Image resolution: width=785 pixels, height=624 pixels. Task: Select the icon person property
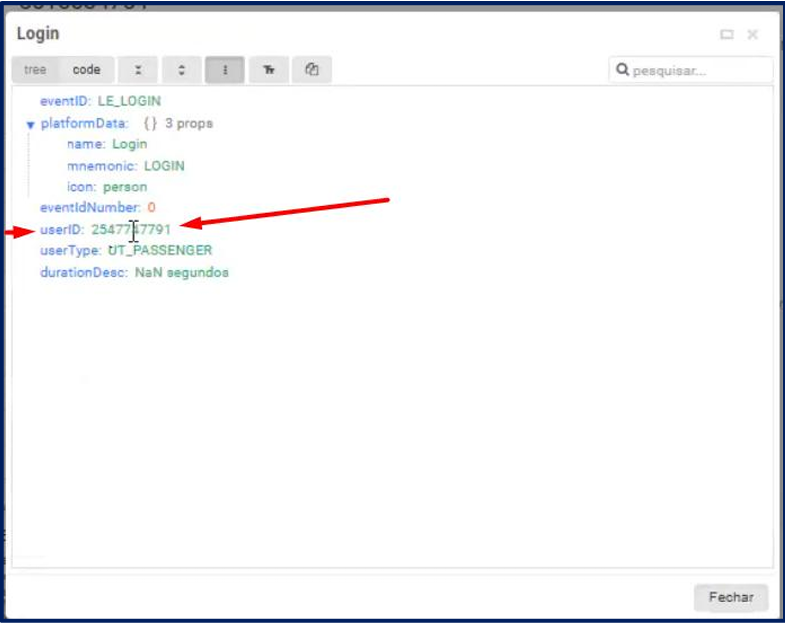click(x=107, y=187)
